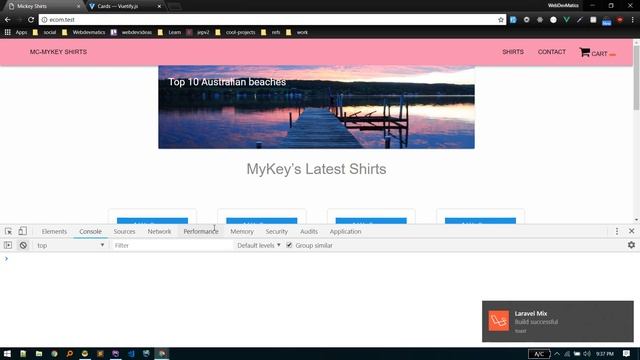Open the Windows action center notifications icon
Image resolution: width=640 pixels, height=360 pixels.
pyautogui.click(x=627, y=353)
